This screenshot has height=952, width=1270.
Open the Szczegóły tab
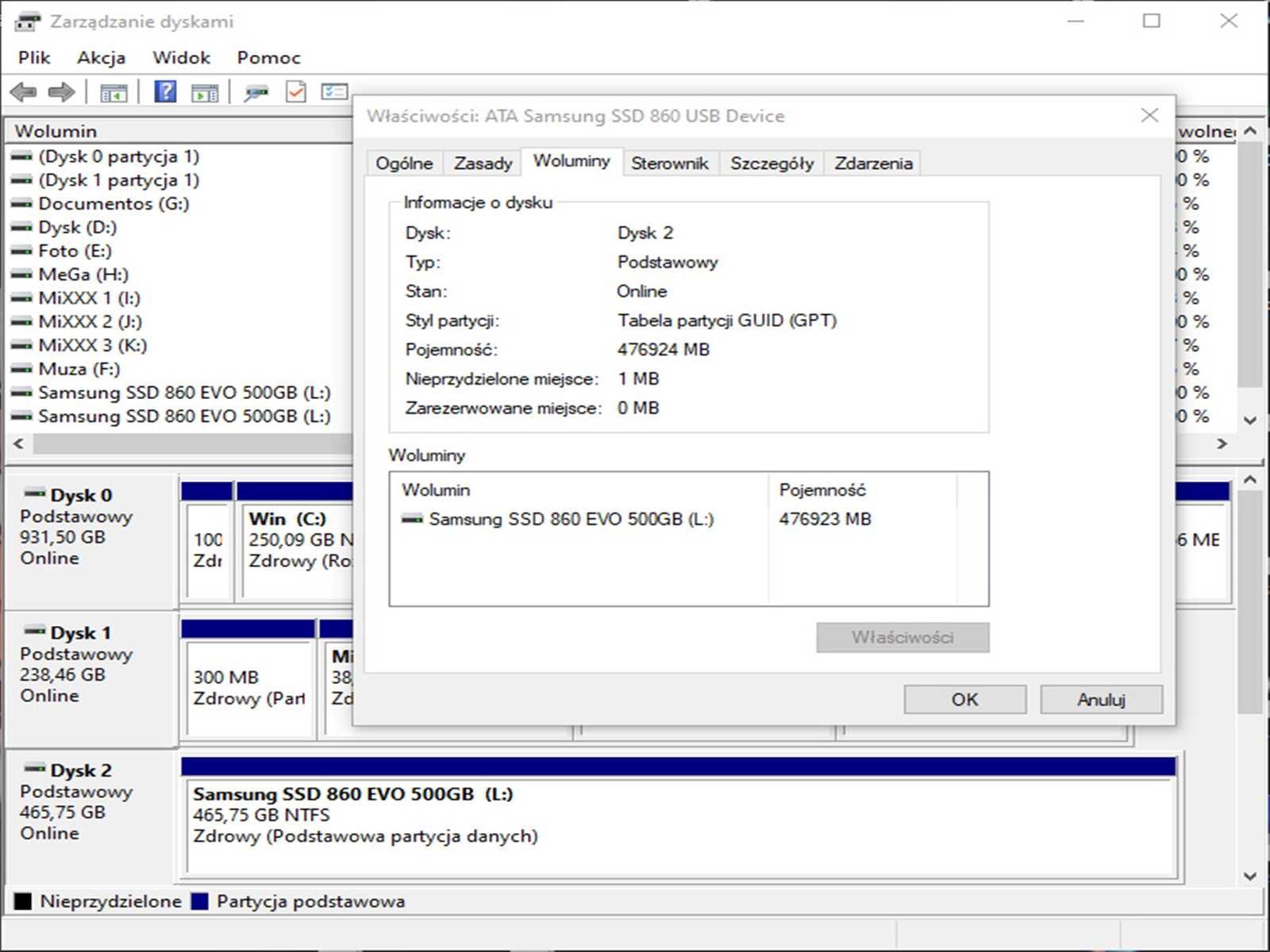[772, 163]
